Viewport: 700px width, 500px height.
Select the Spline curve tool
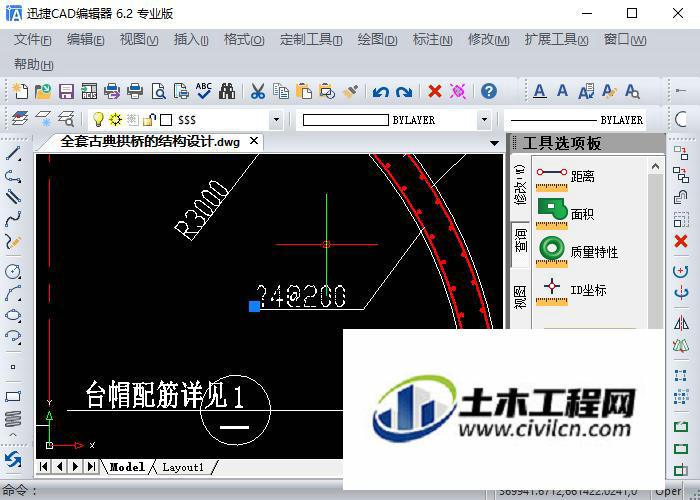[13, 219]
